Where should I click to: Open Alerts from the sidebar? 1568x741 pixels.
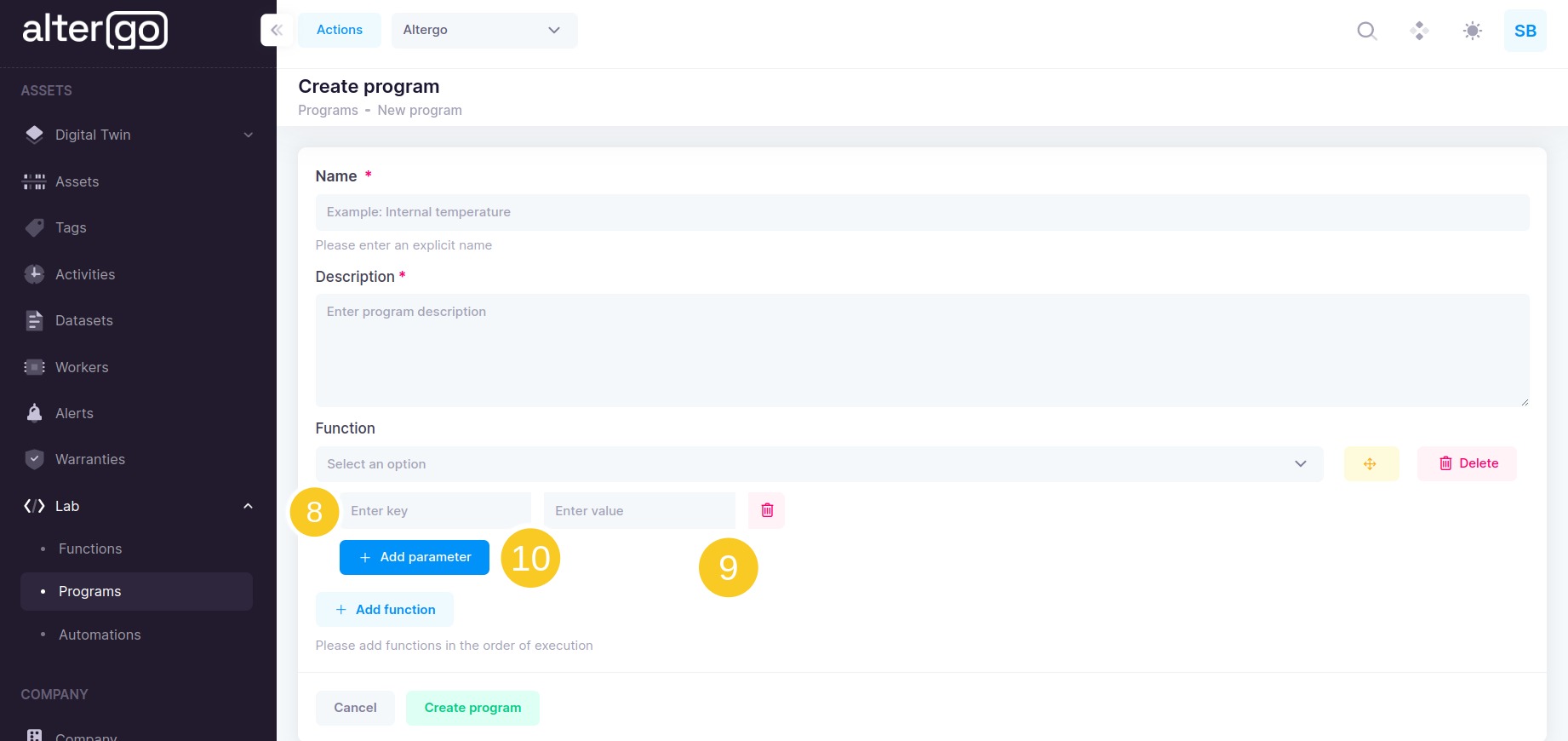74,413
